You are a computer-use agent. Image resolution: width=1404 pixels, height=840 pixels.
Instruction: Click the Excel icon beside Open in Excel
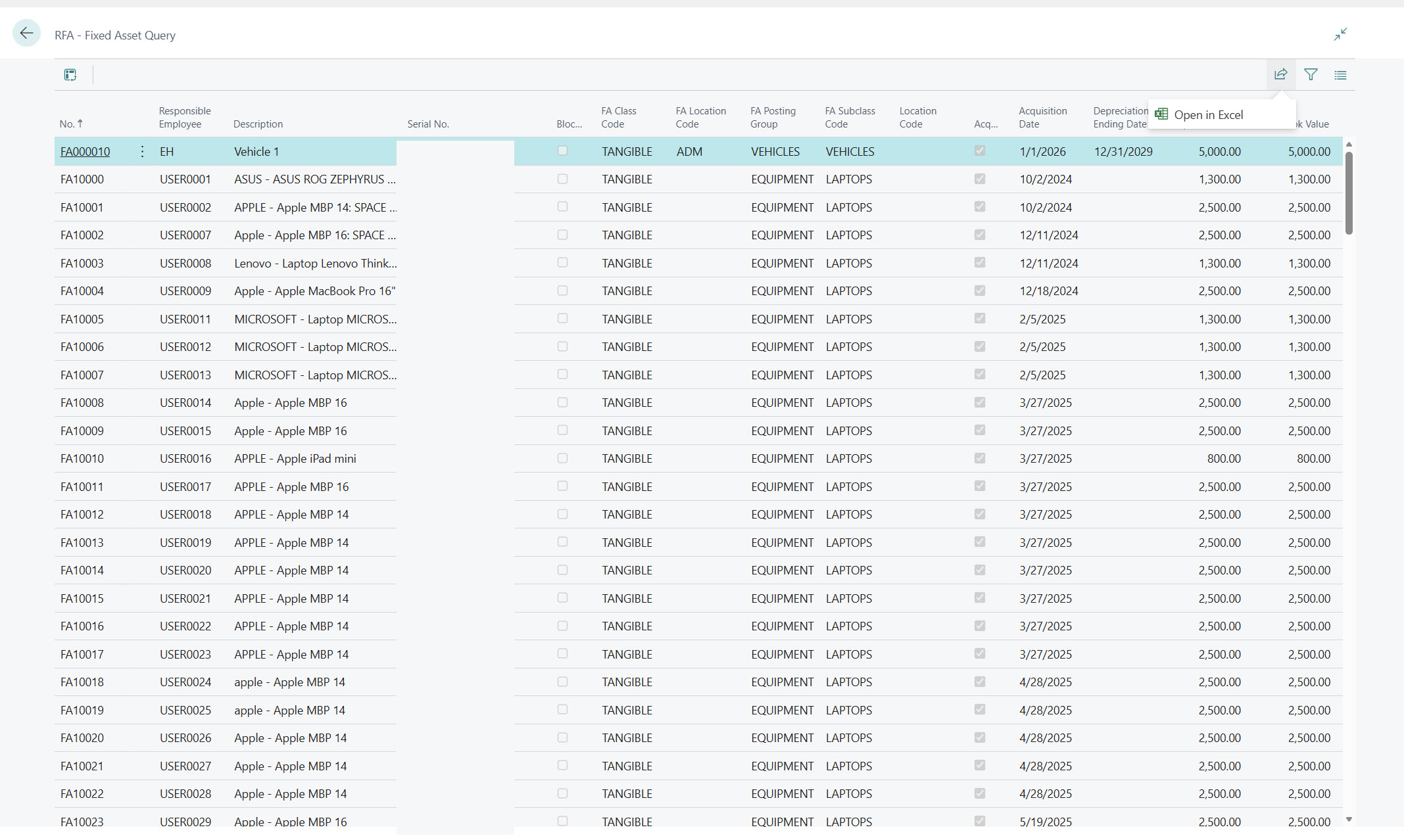[x=1161, y=114]
